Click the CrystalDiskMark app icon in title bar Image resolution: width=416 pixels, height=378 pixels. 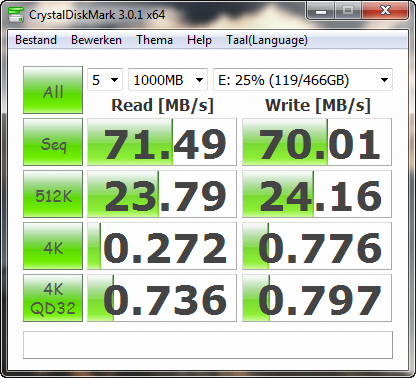point(16,14)
